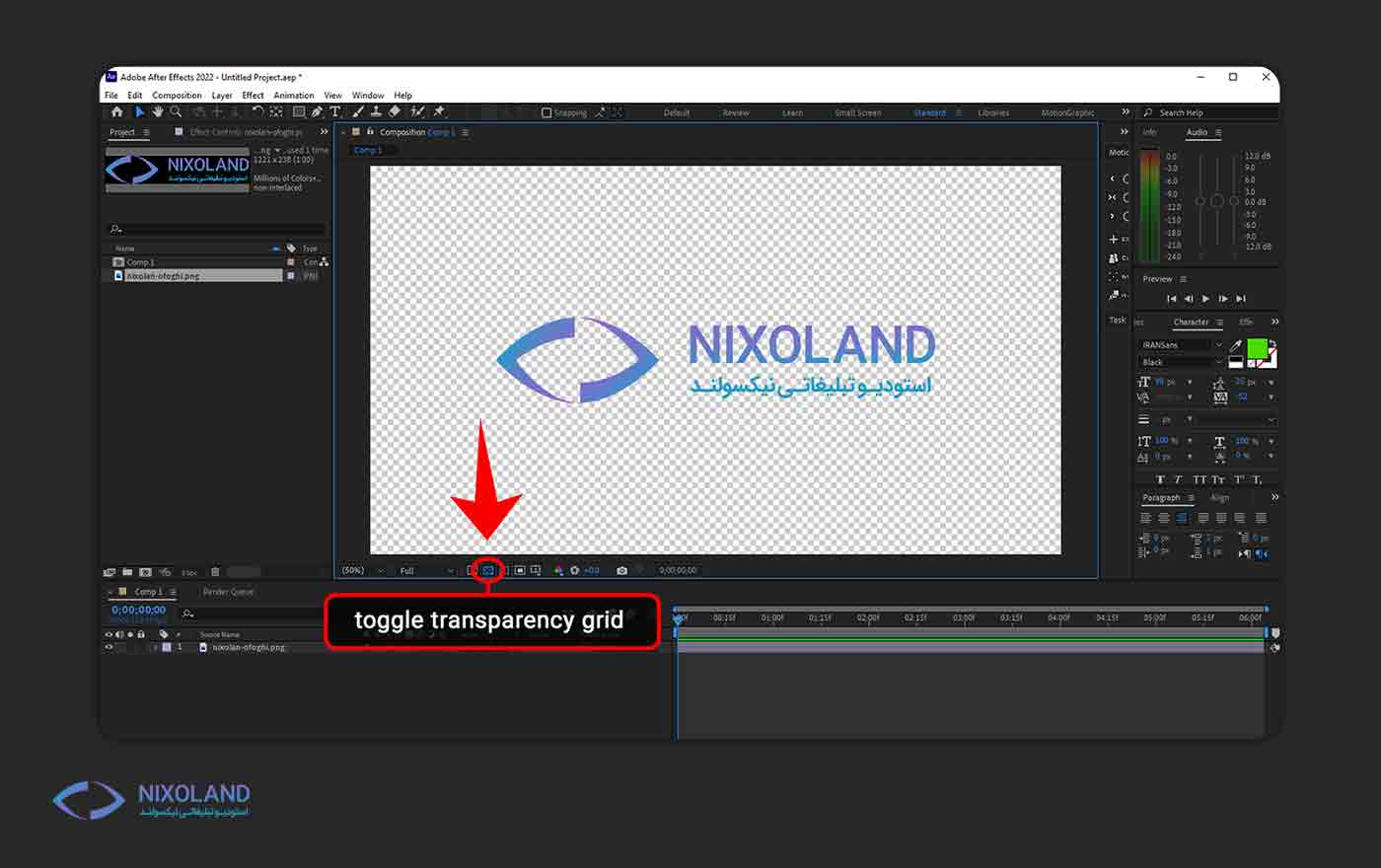Screen dimensions: 1381x868
Task: Select the Puppet Pin tool
Action: pos(438,112)
